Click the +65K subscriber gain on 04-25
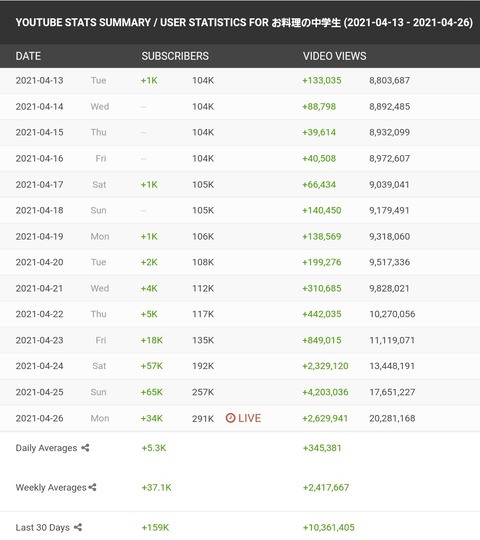480x540 pixels. pyautogui.click(x=152, y=392)
